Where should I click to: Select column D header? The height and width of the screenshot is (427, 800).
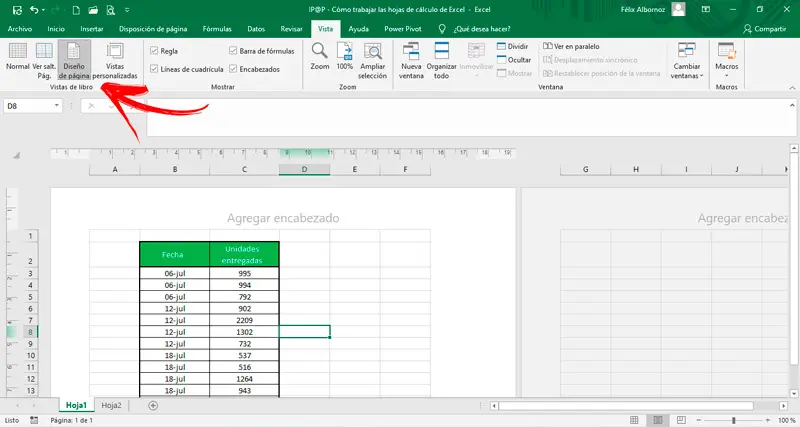[x=304, y=169]
